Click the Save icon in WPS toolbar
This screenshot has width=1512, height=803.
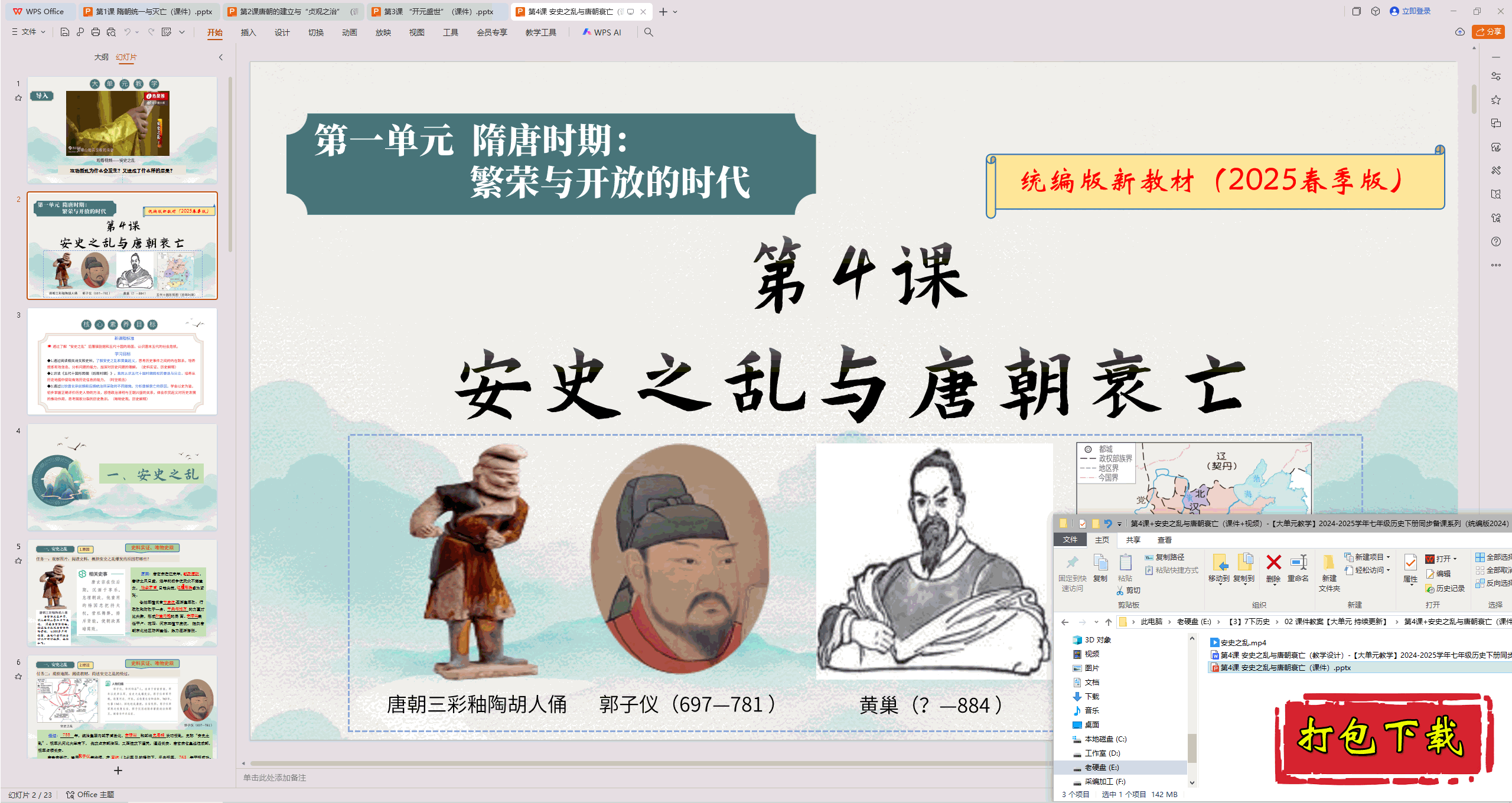click(x=65, y=32)
